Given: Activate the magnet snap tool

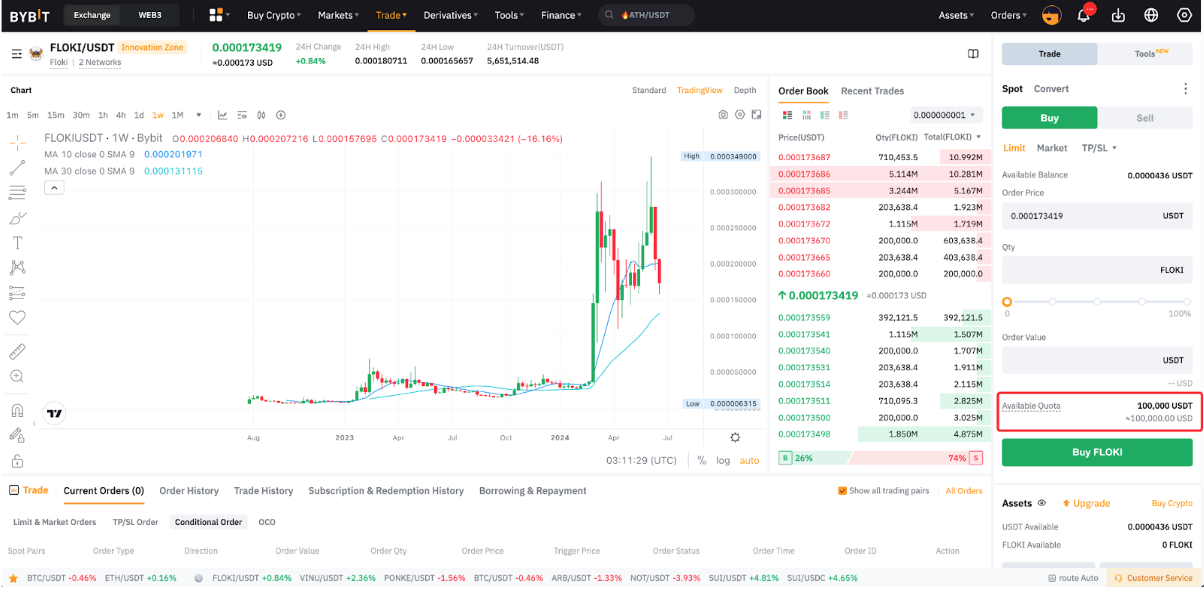Looking at the screenshot, I should pos(17,410).
